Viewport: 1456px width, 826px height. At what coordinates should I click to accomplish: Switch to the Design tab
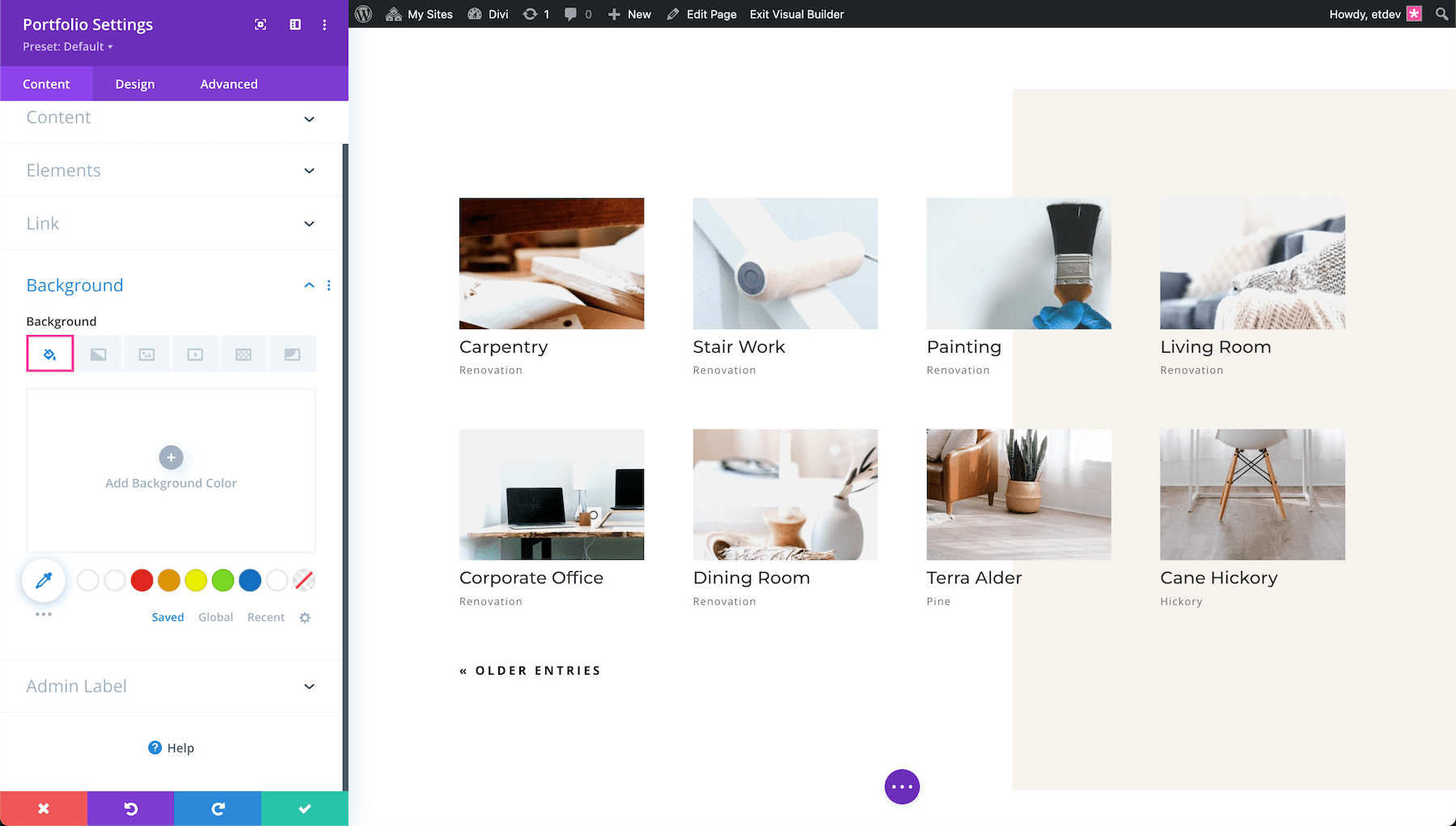tap(134, 83)
